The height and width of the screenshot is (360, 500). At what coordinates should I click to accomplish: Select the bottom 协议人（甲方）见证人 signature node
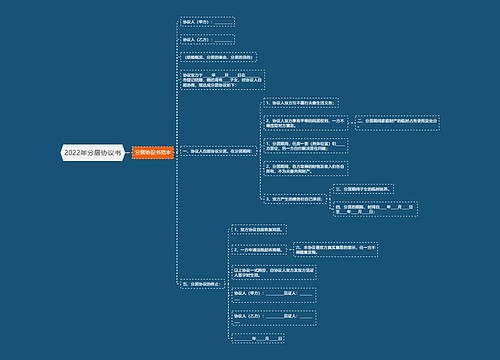(x=274, y=295)
